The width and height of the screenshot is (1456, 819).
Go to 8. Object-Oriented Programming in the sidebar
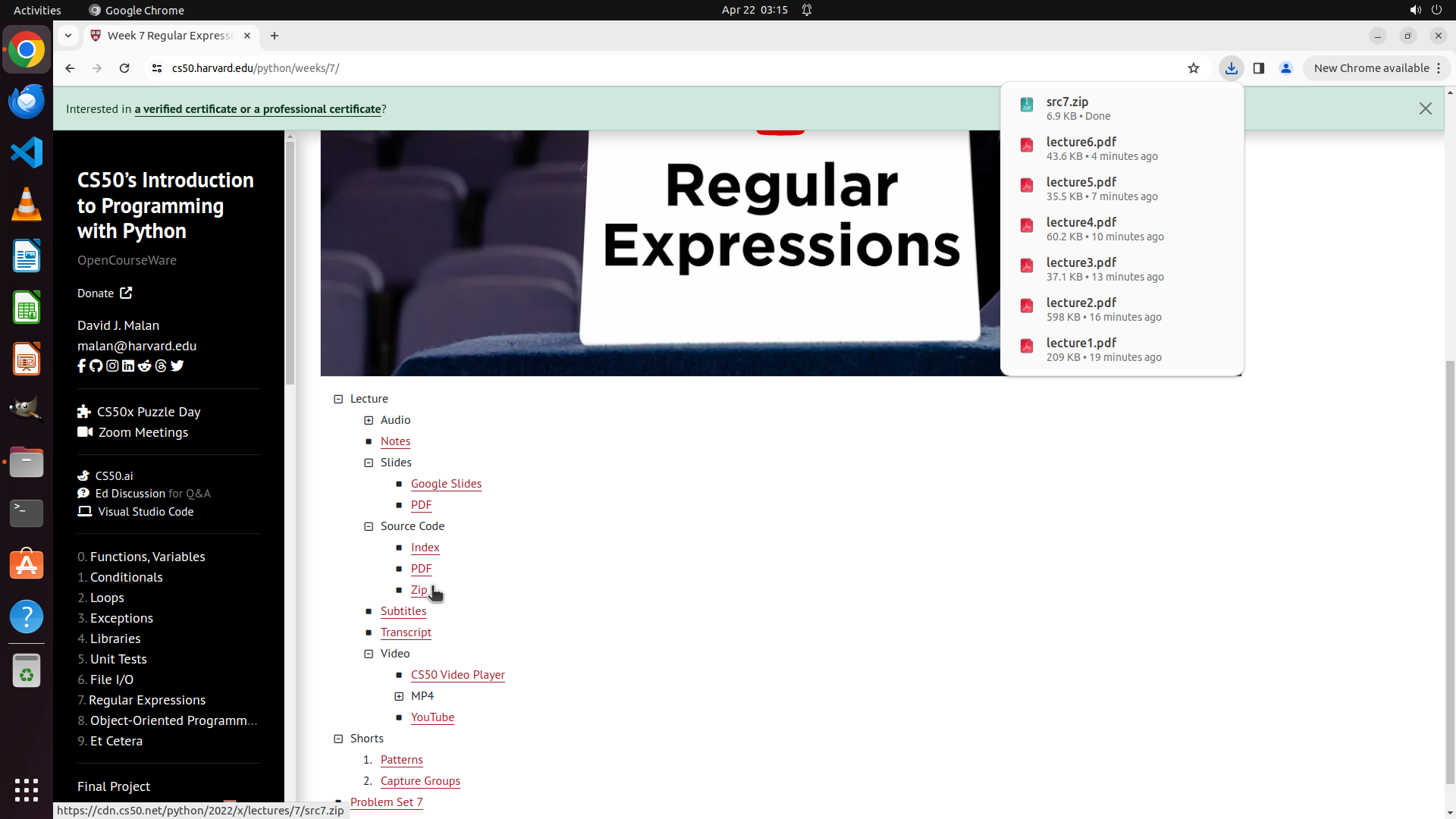click(173, 720)
